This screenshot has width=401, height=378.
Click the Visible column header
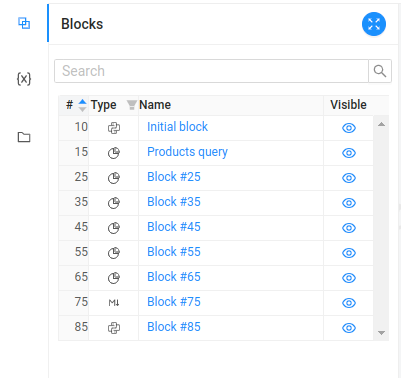[348, 105]
